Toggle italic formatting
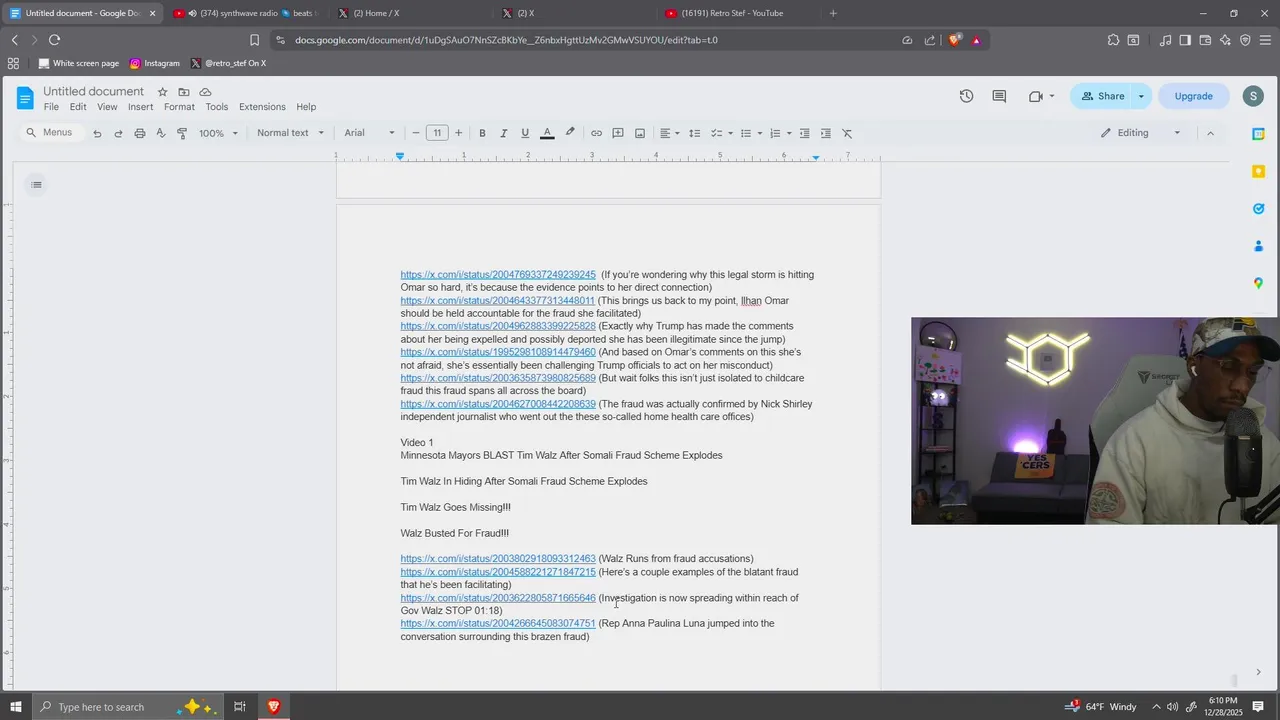Screen dimensions: 1280x720 503,133
